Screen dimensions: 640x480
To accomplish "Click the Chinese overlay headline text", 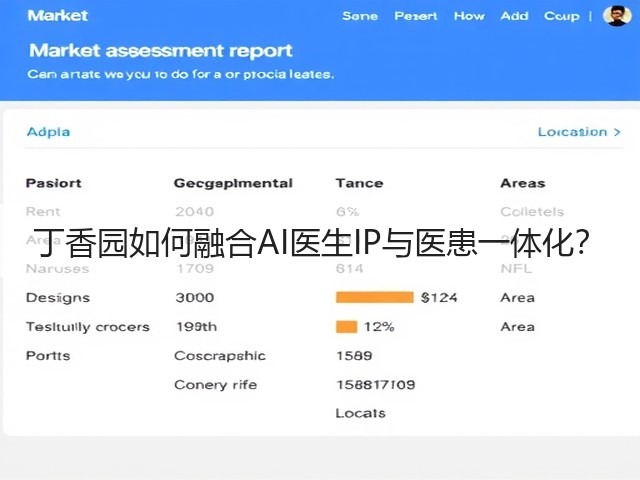I will coord(311,242).
